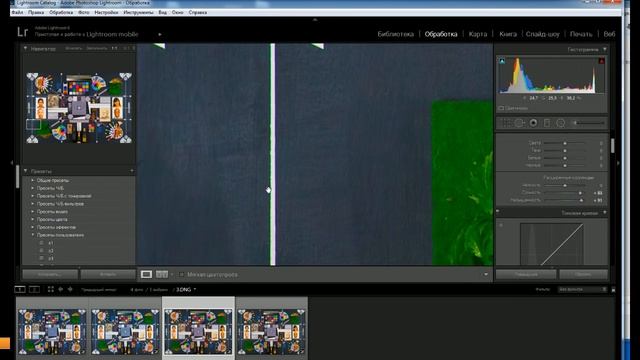Open the Справка menu
Screen dimensions: 640x360
(198, 12)
